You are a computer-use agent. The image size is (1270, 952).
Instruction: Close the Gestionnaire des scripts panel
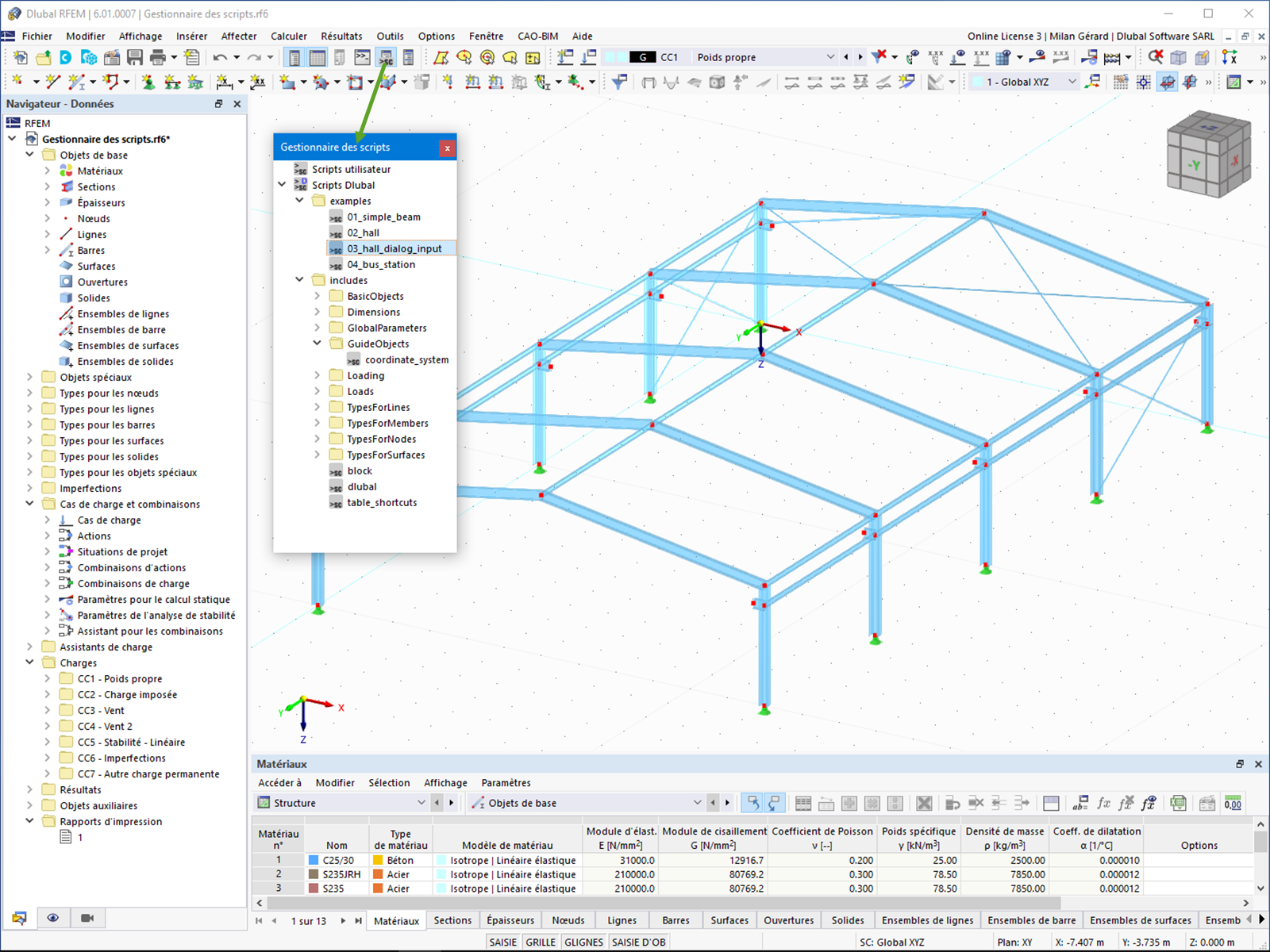[x=447, y=148]
